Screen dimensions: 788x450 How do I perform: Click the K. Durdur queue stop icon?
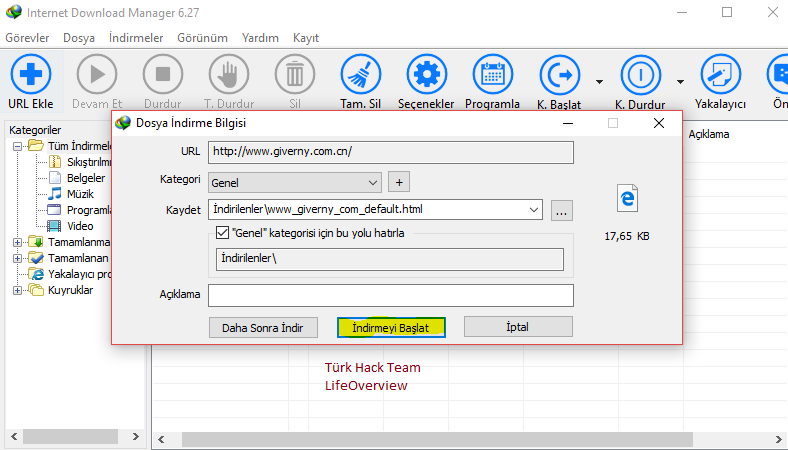tap(641, 75)
